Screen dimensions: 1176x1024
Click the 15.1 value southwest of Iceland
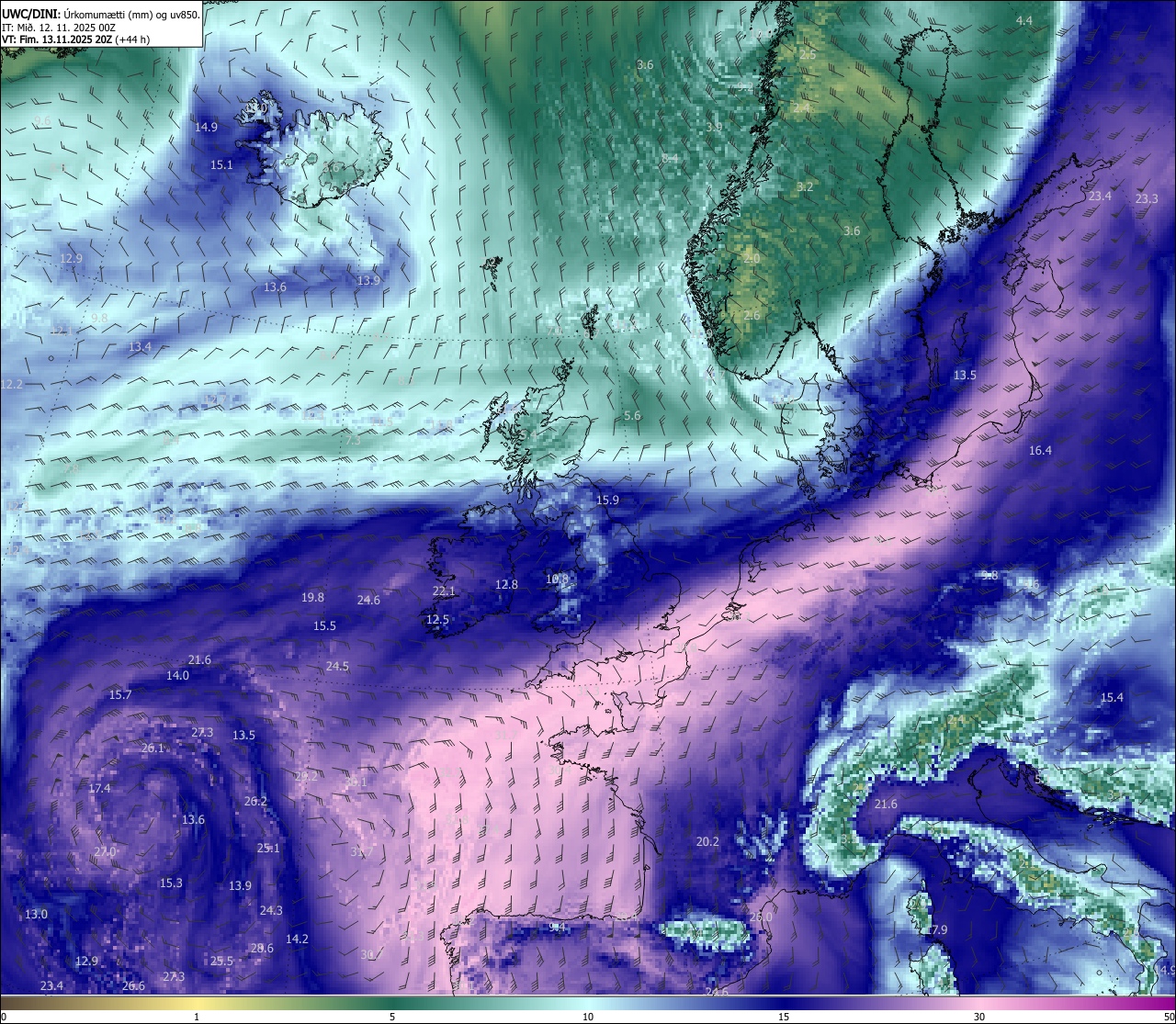(221, 165)
